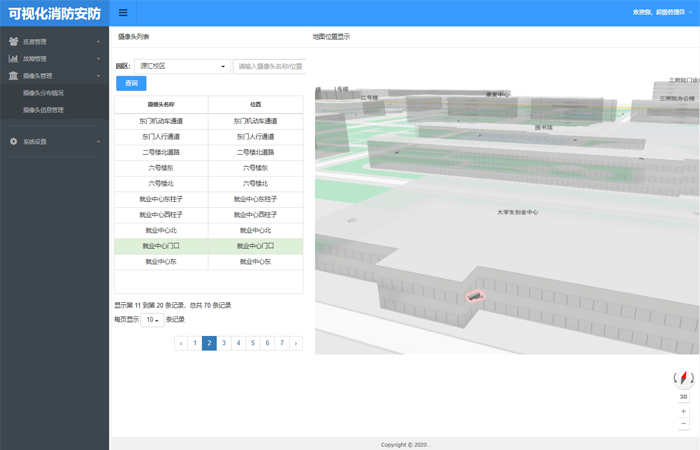Click the camera name search input field

268,67
